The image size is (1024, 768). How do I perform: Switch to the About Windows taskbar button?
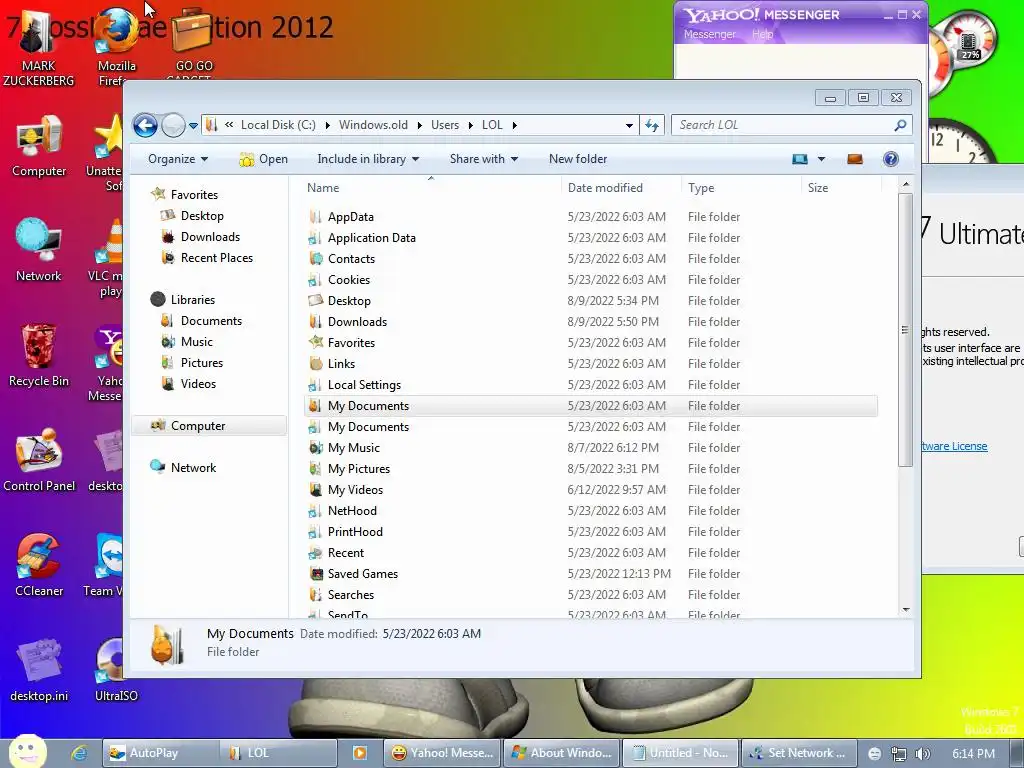tap(562, 753)
